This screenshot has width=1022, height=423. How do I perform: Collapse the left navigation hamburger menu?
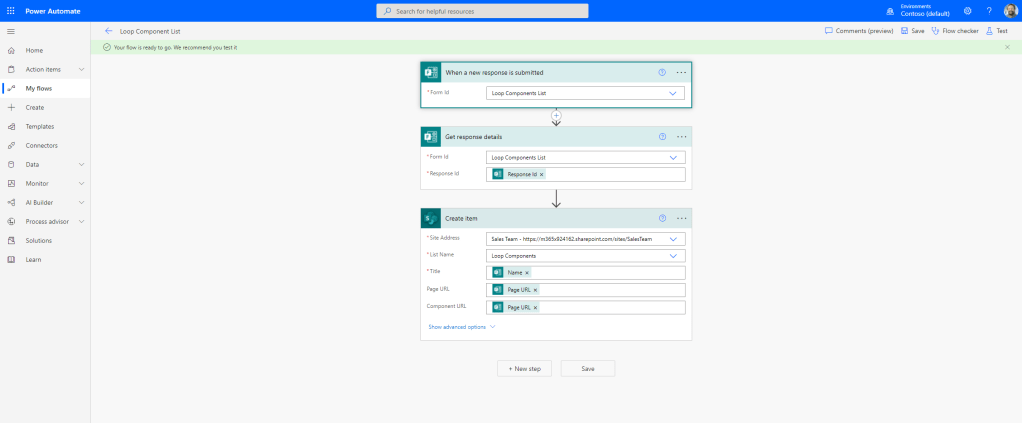point(11,32)
